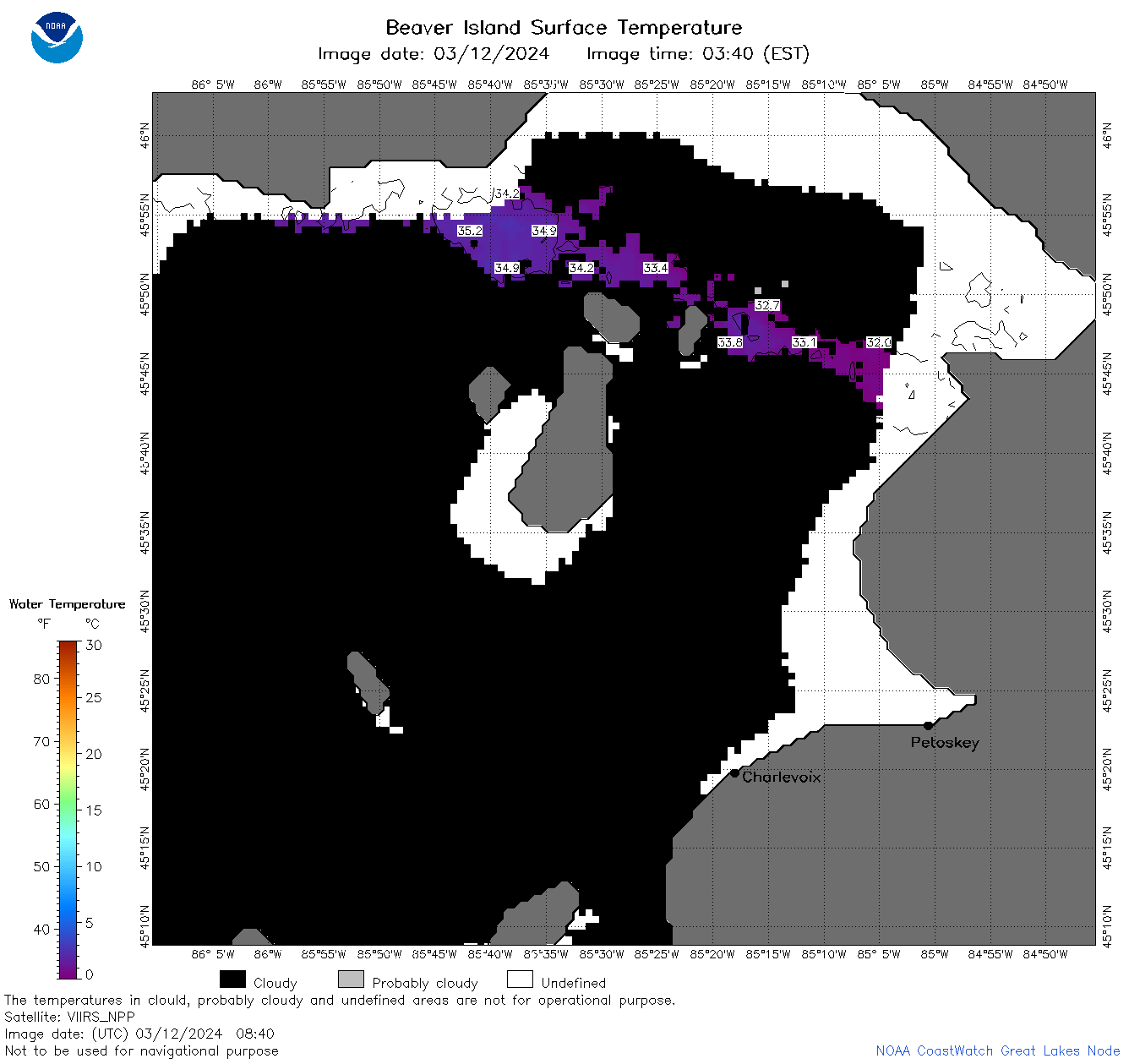Viewport: 1129px width, 1064px height.
Task: Click the 35.2 temperature reading
Action: [x=470, y=231]
